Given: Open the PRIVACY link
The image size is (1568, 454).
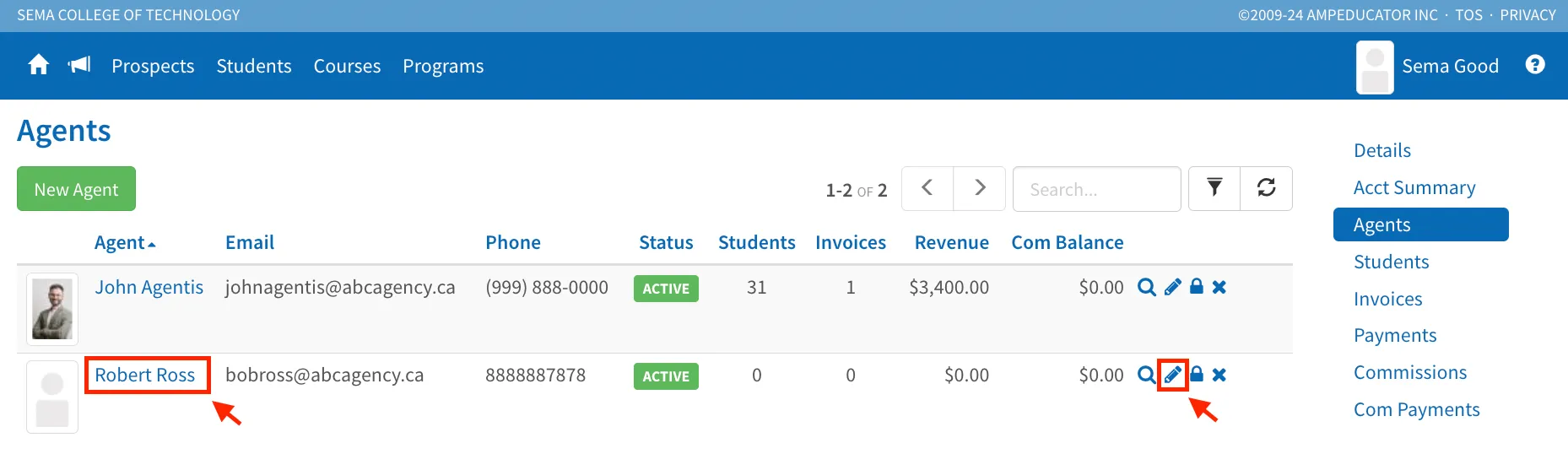Looking at the screenshot, I should pos(1527,15).
